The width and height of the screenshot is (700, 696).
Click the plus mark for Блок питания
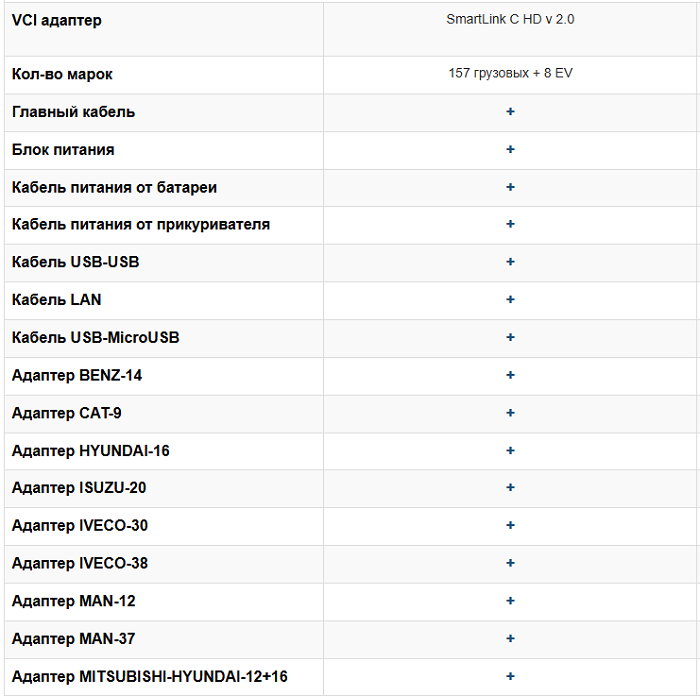point(510,149)
